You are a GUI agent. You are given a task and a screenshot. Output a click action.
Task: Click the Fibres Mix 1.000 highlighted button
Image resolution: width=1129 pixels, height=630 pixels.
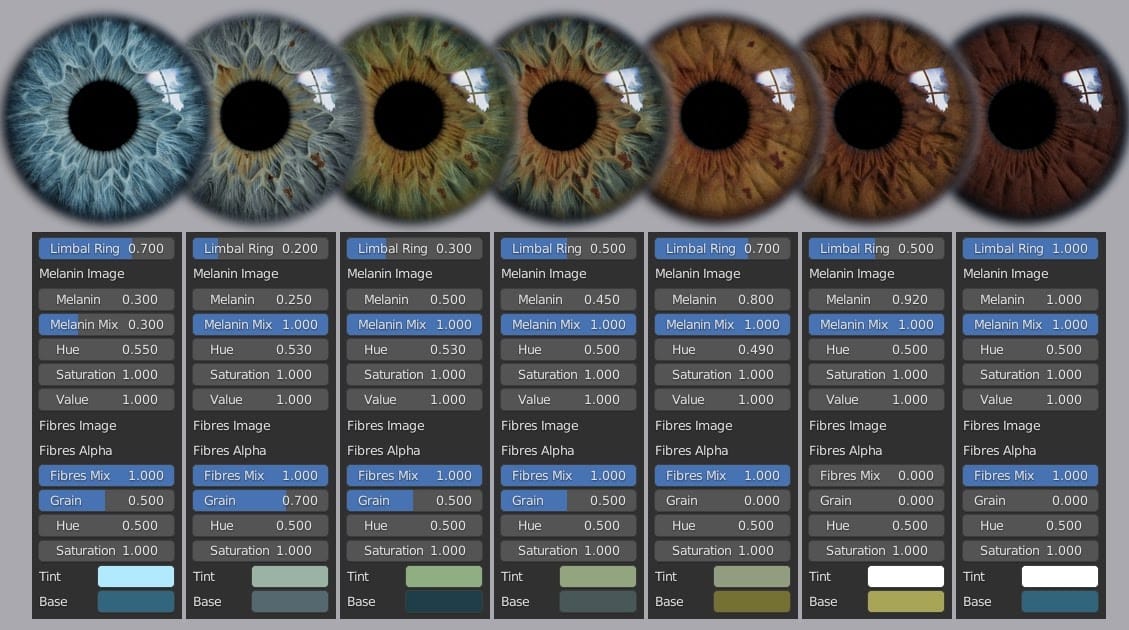(x=105, y=475)
